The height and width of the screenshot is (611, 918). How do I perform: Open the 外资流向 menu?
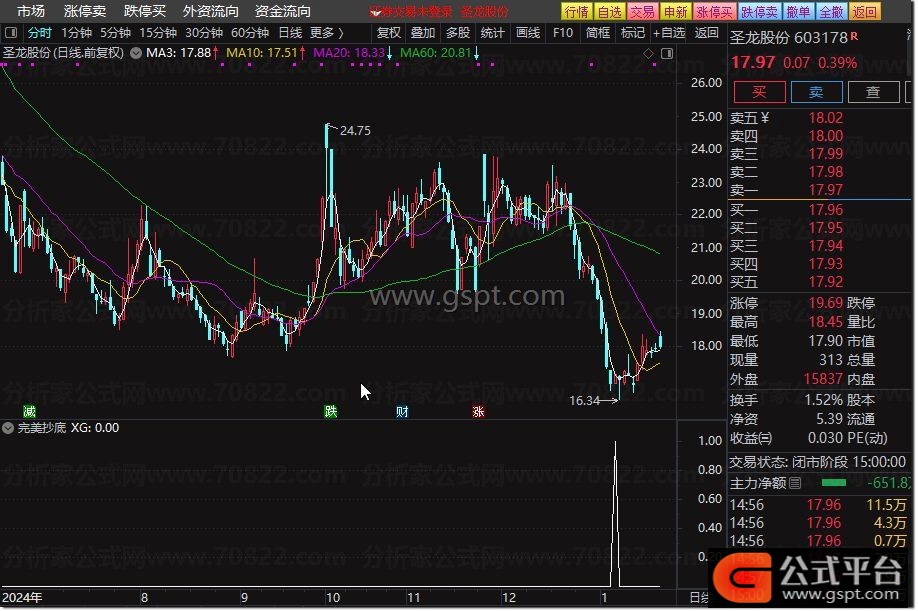coord(210,11)
